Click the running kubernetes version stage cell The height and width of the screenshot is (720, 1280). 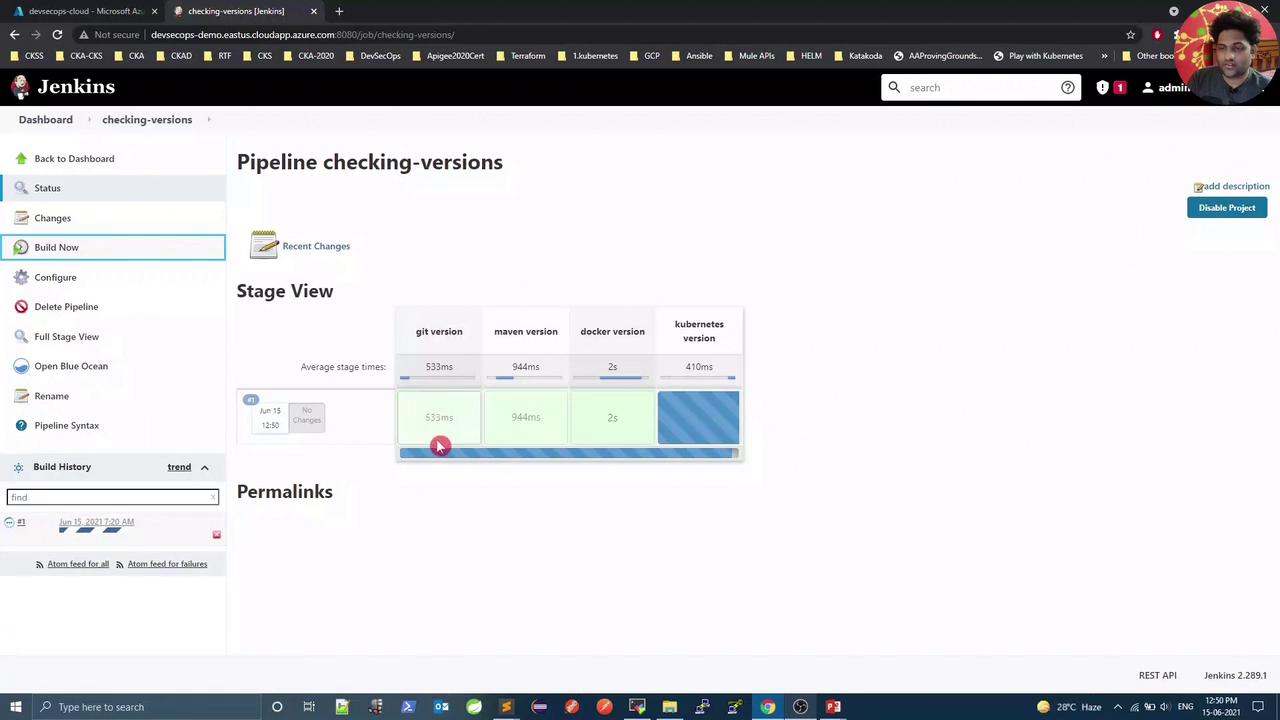[x=698, y=417]
